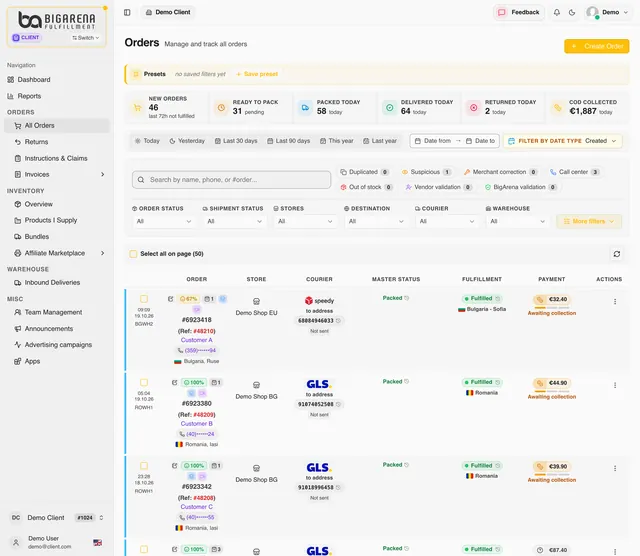Filter orders by Yesterday
Screen dimensions: 640x556
coord(187,141)
